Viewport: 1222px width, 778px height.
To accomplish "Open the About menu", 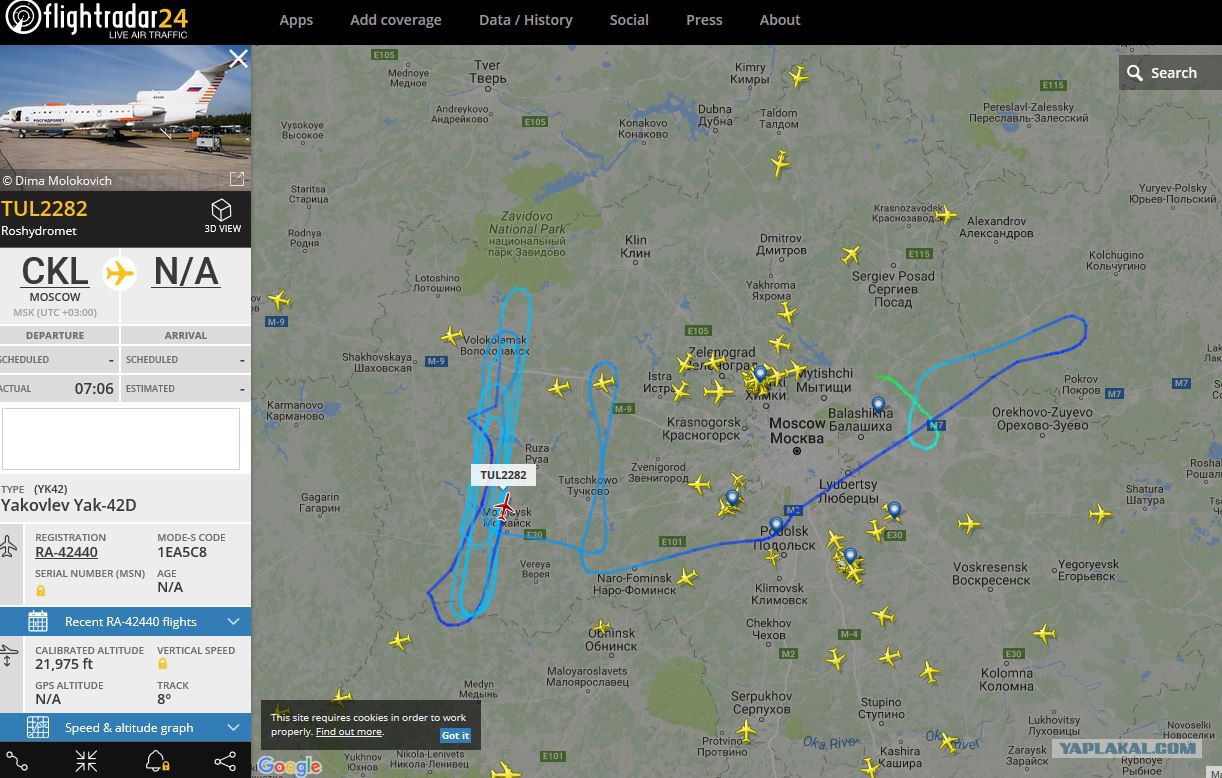I will click(x=780, y=20).
